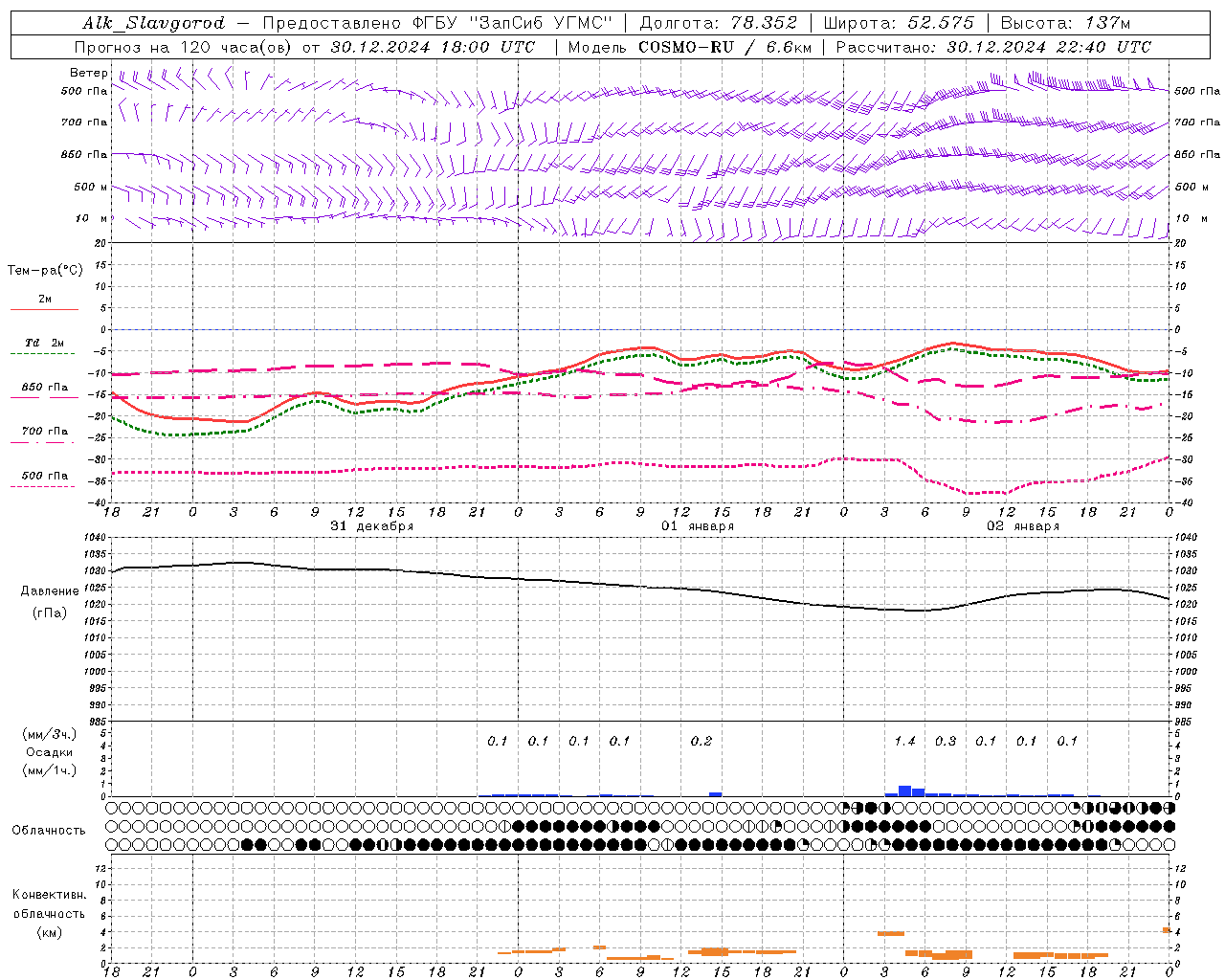Select the provider text ФГБУ "ЗапСиб УГМС"
The image size is (1225, 980).
pos(511,23)
